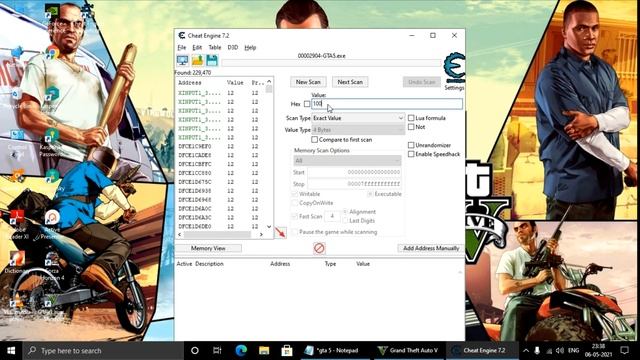The image size is (640, 360).
Task: Click the taskbar clock date
Action: [598, 350]
